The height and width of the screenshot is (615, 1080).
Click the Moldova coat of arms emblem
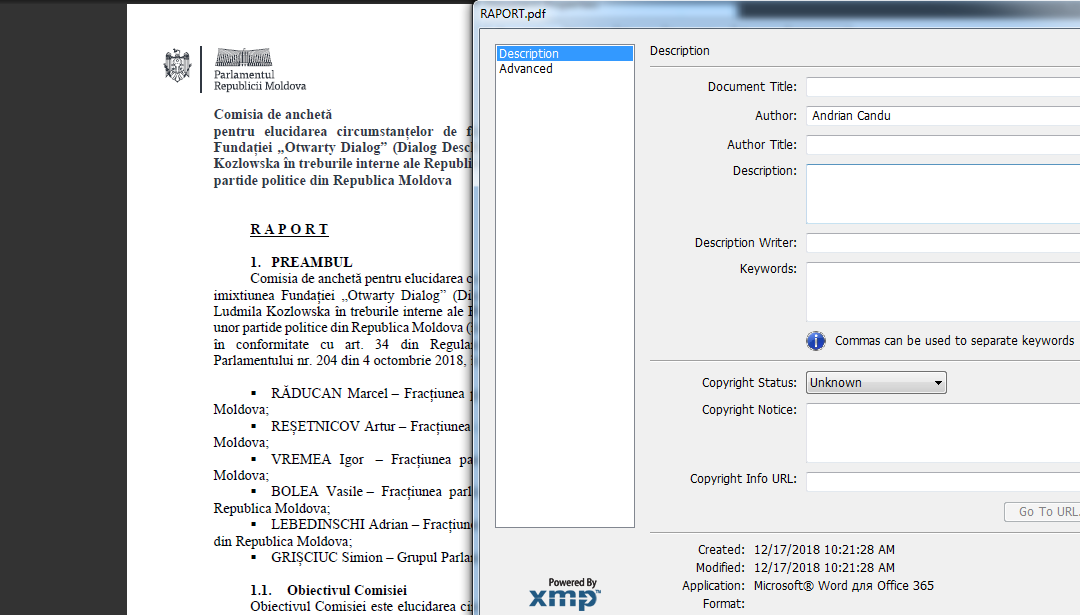[177, 65]
